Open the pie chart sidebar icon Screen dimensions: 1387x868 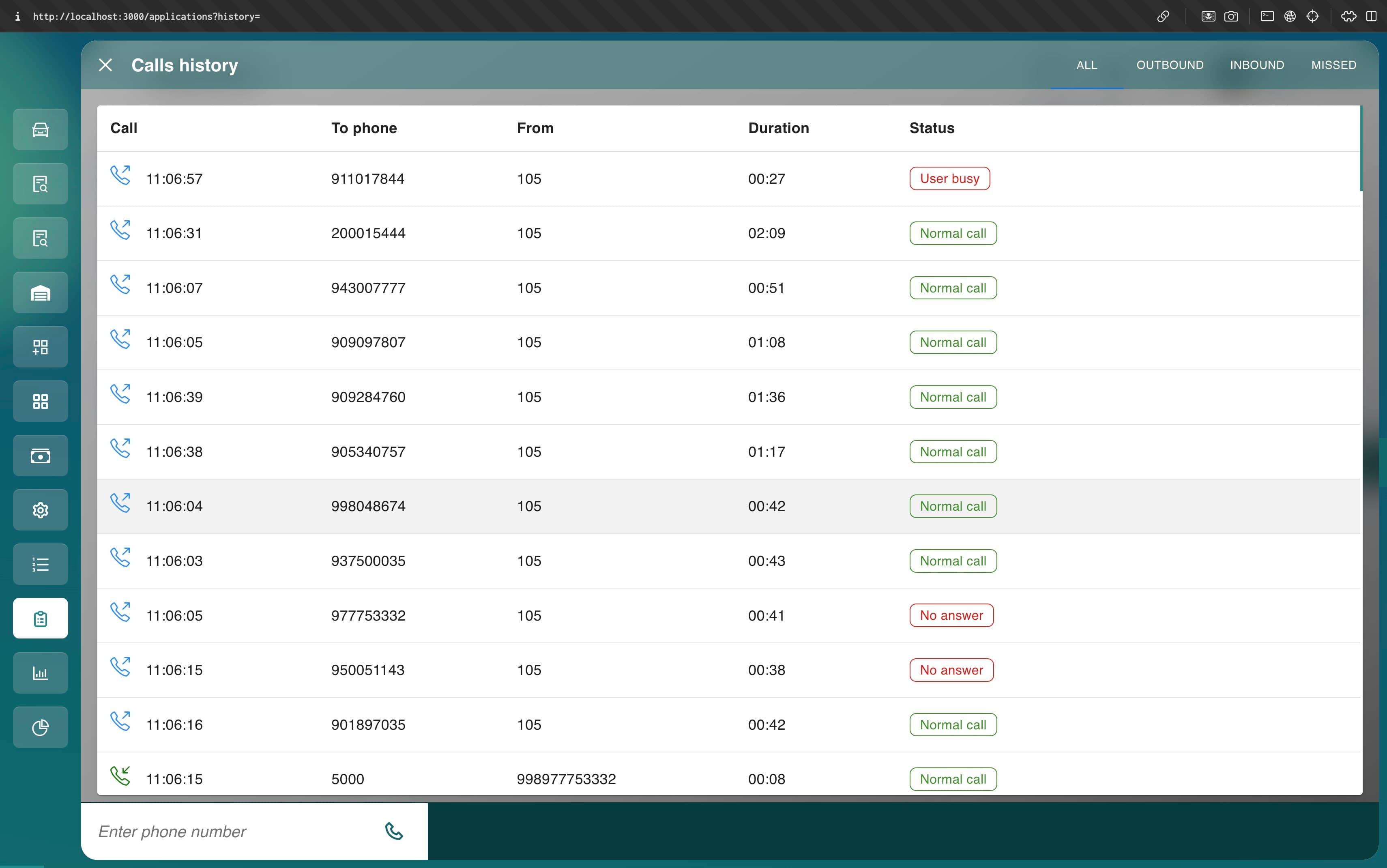(40, 727)
